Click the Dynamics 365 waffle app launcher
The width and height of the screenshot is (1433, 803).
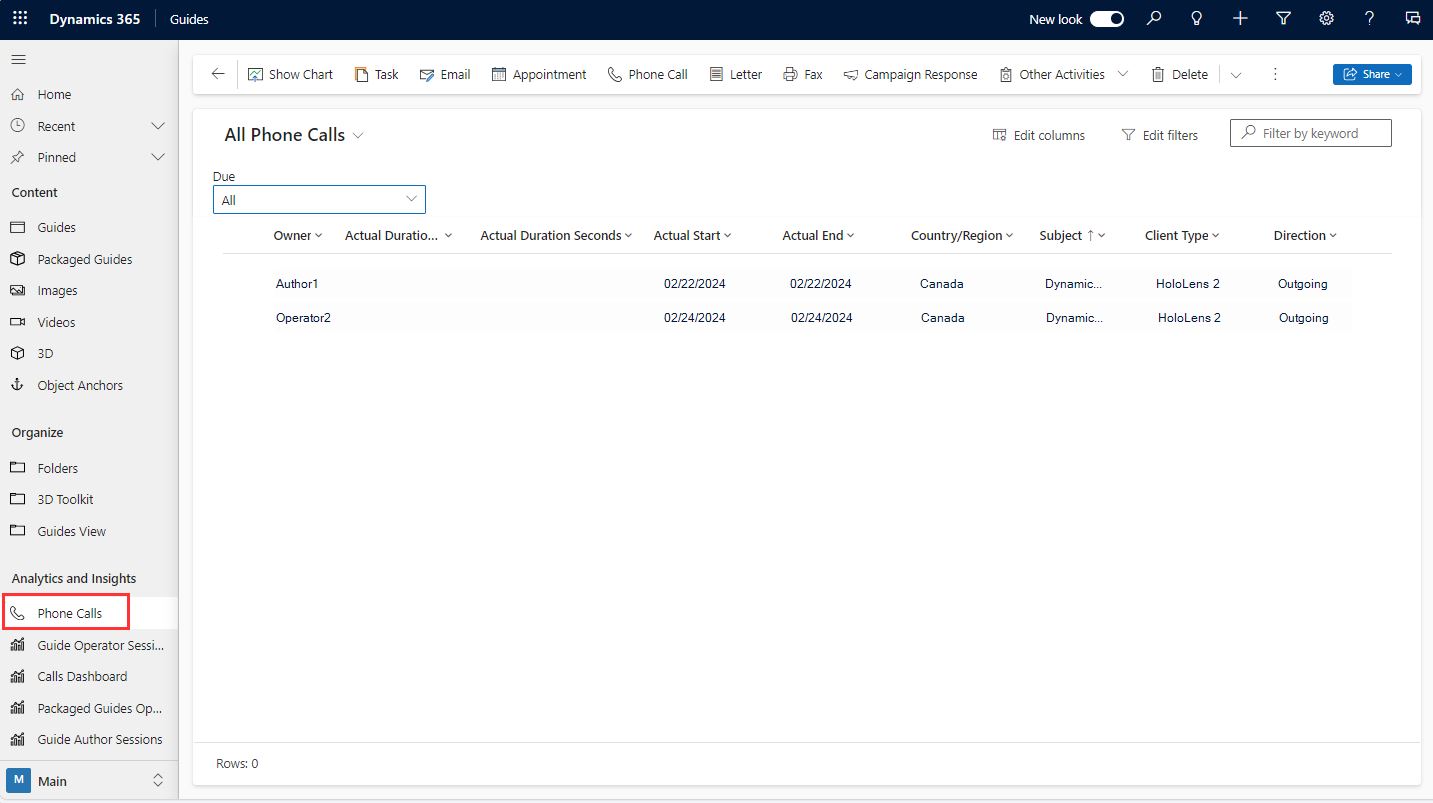(19, 18)
